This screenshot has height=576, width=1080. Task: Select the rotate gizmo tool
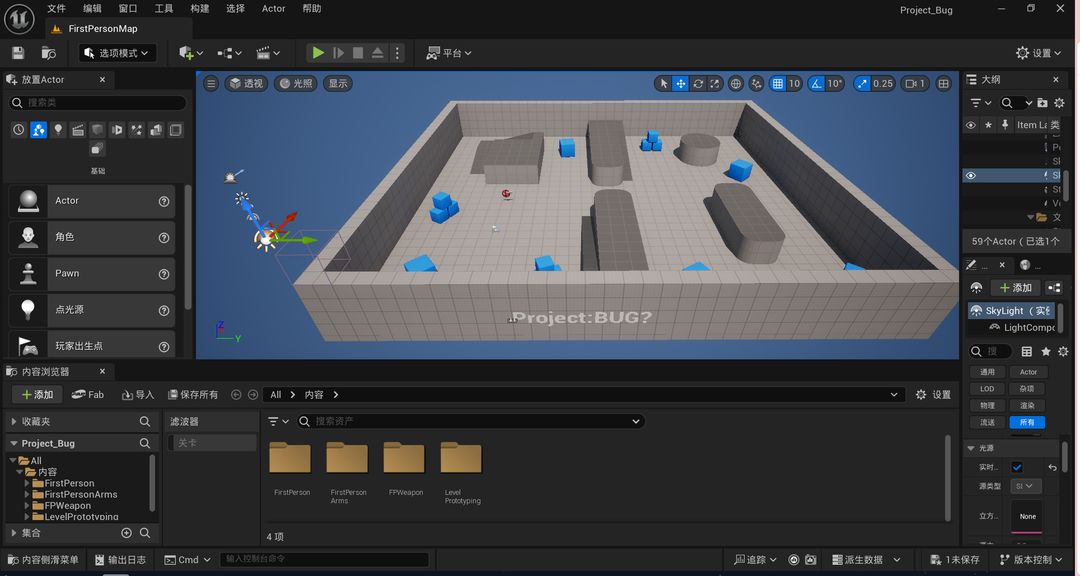[x=698, y=84]
